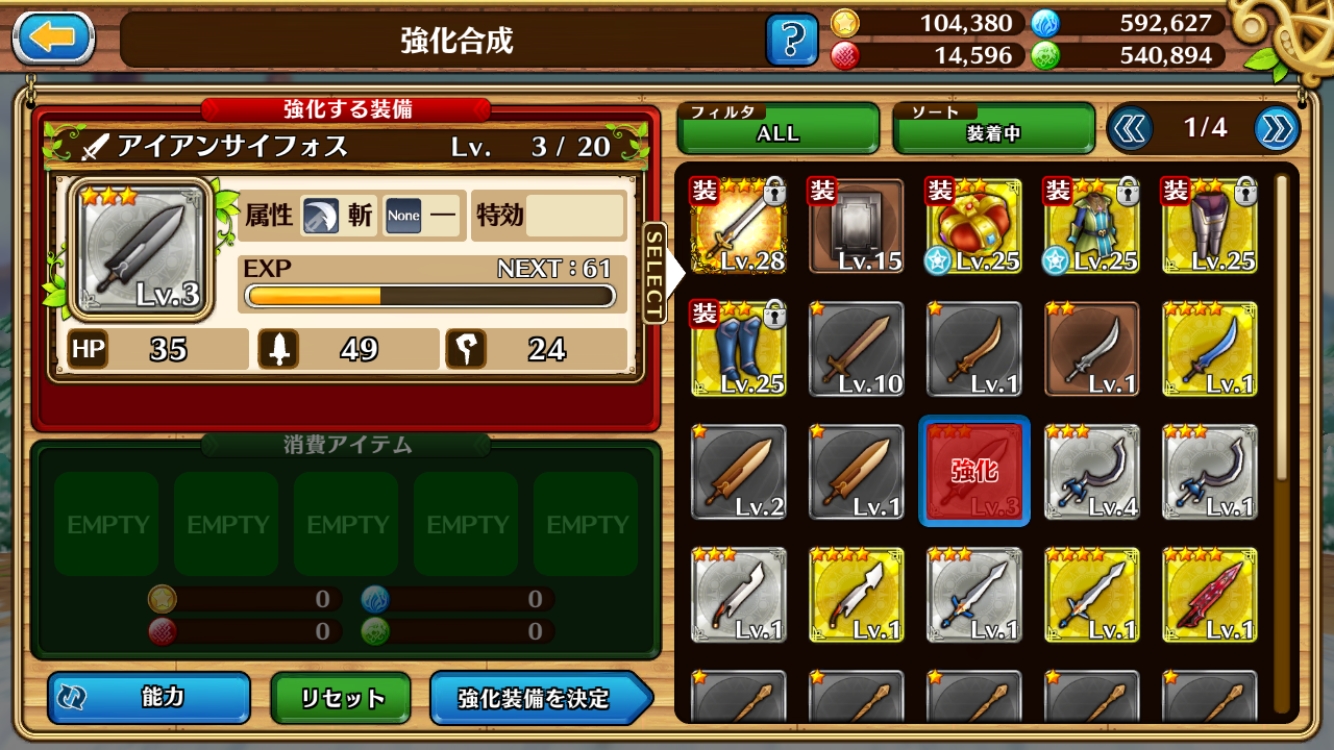
Task: Select the equipped armor Lv.15 icon
Action: point(856,227)
